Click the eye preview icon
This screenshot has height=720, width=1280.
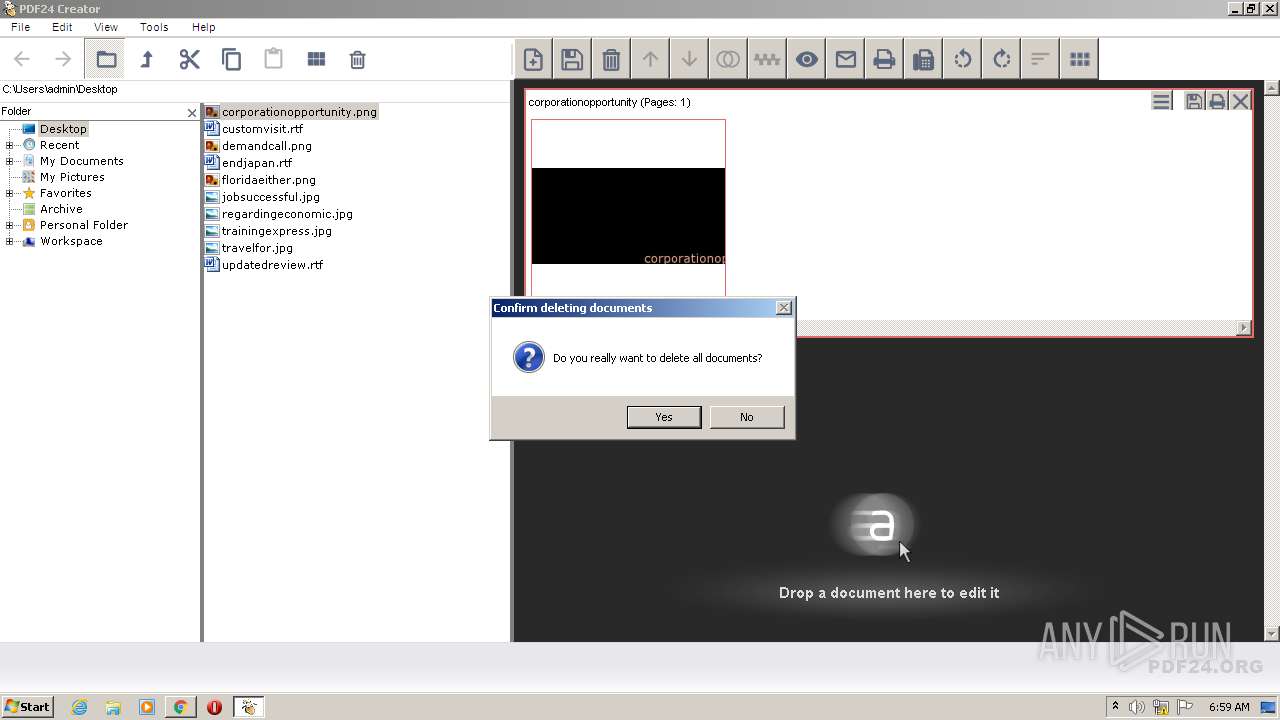point(806,60)
